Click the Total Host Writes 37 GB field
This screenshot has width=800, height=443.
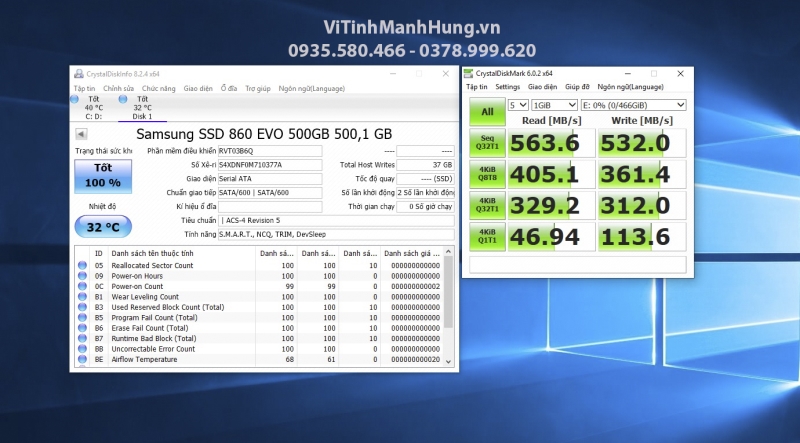[x=426, y=165]
